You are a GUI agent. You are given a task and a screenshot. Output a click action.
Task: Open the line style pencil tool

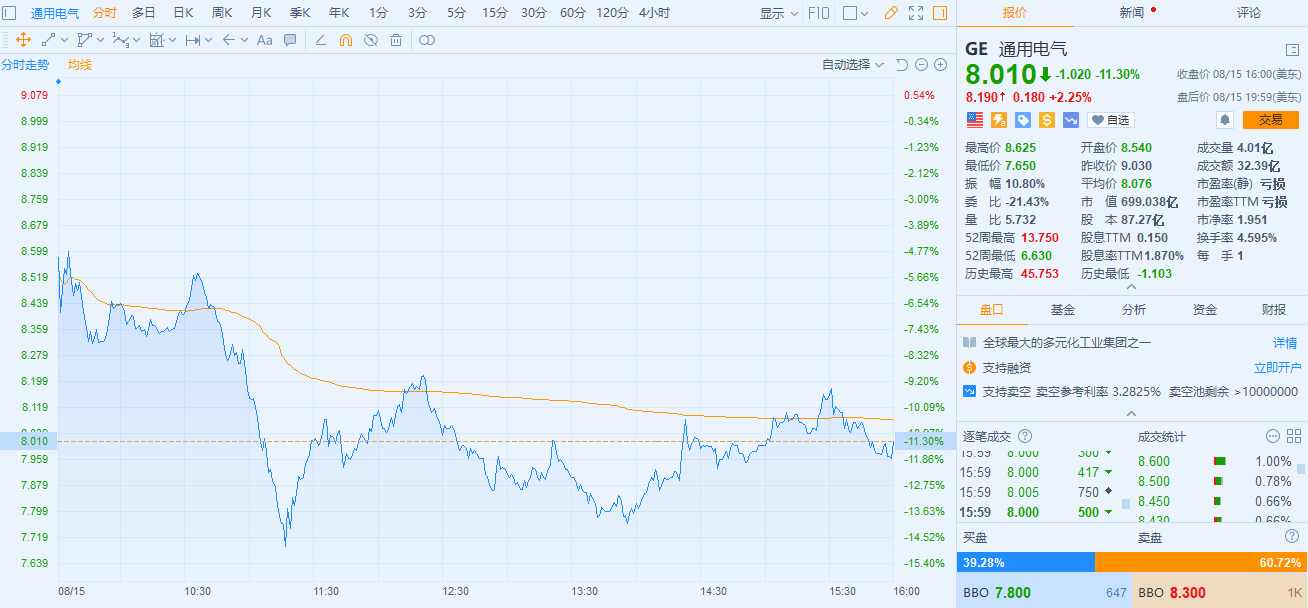(320, 40)
